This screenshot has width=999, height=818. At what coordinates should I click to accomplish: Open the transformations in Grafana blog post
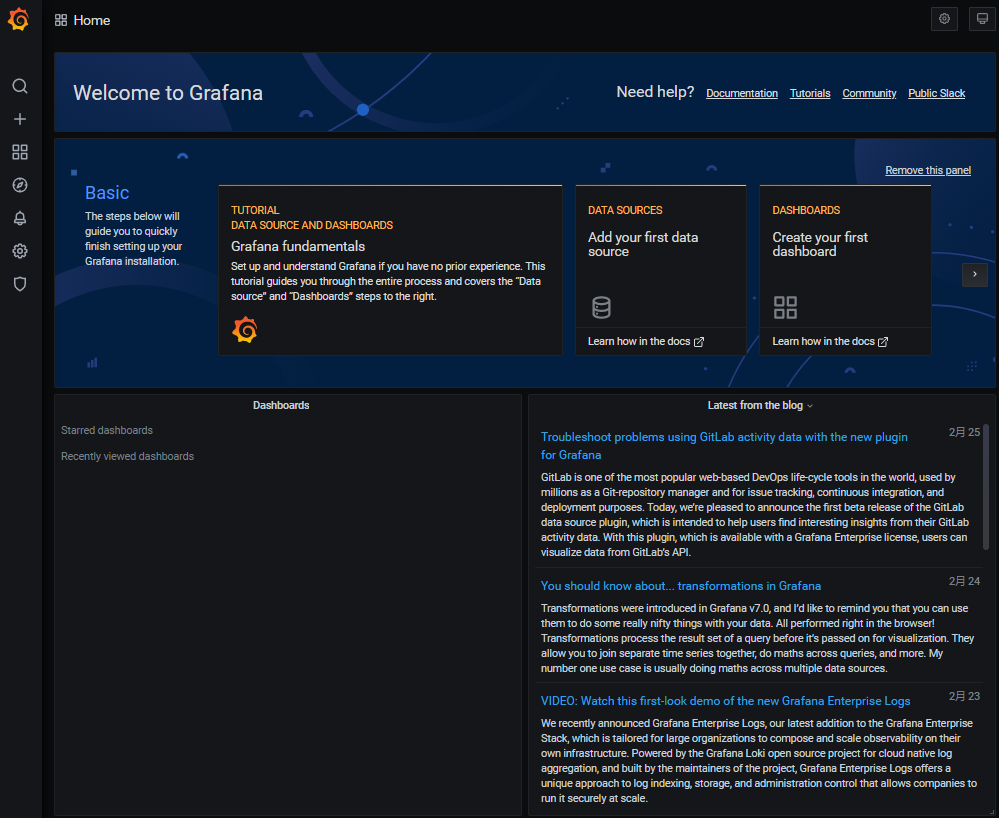click(x=680, y=586)
